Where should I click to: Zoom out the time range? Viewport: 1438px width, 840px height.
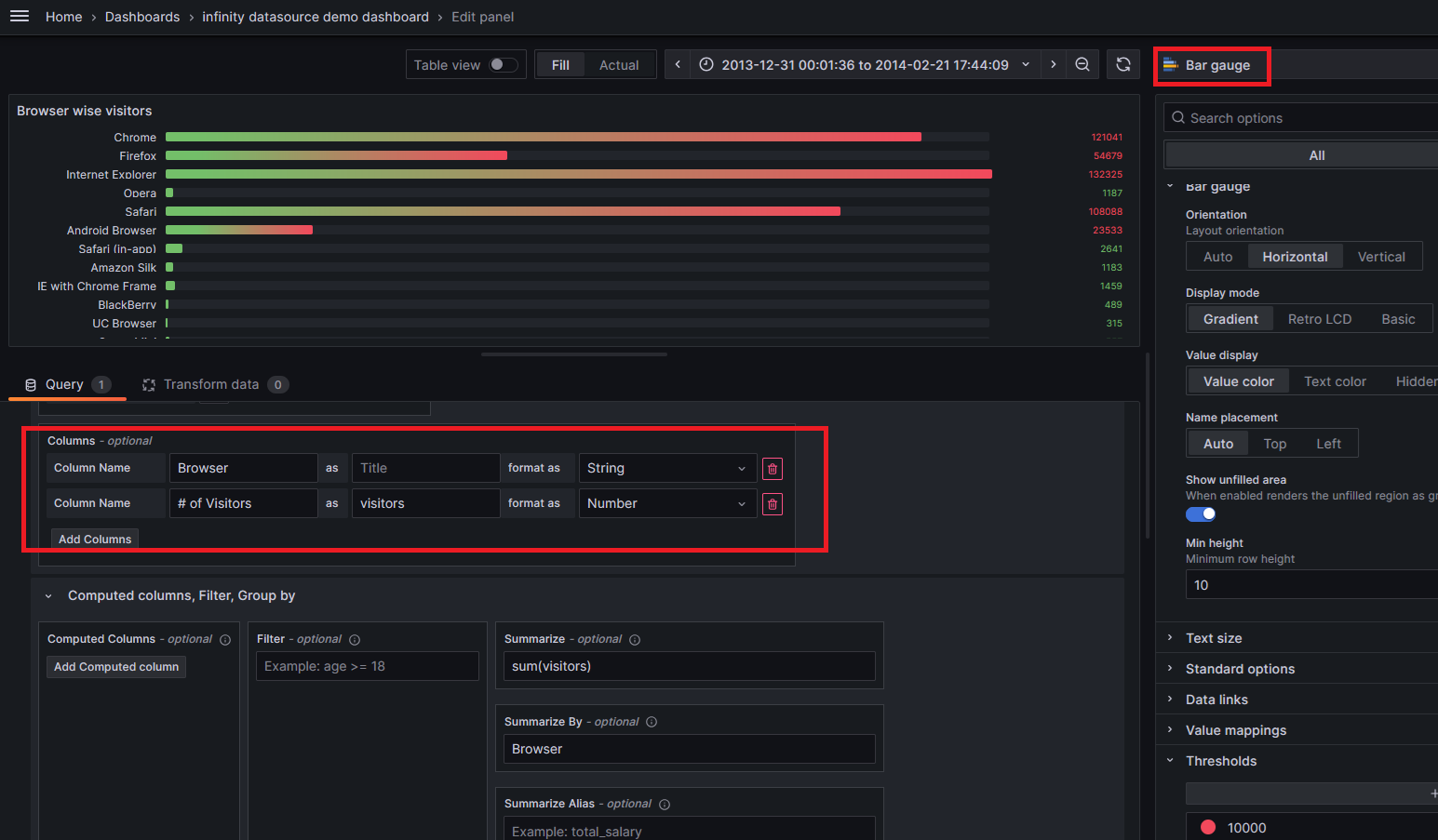(1082, 64)
